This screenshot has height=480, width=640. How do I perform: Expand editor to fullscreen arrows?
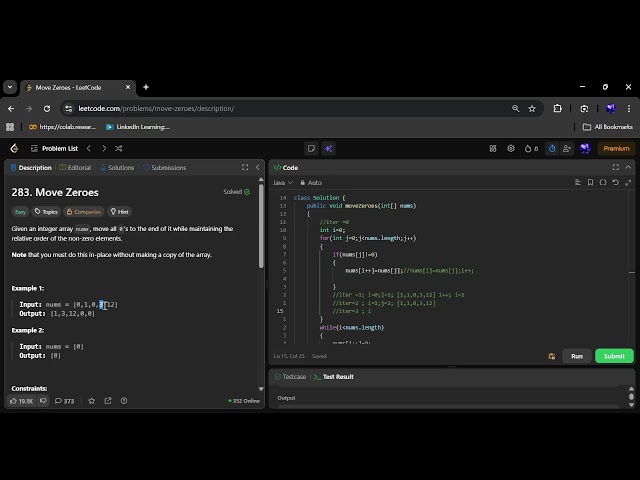(x=628, y=182)
